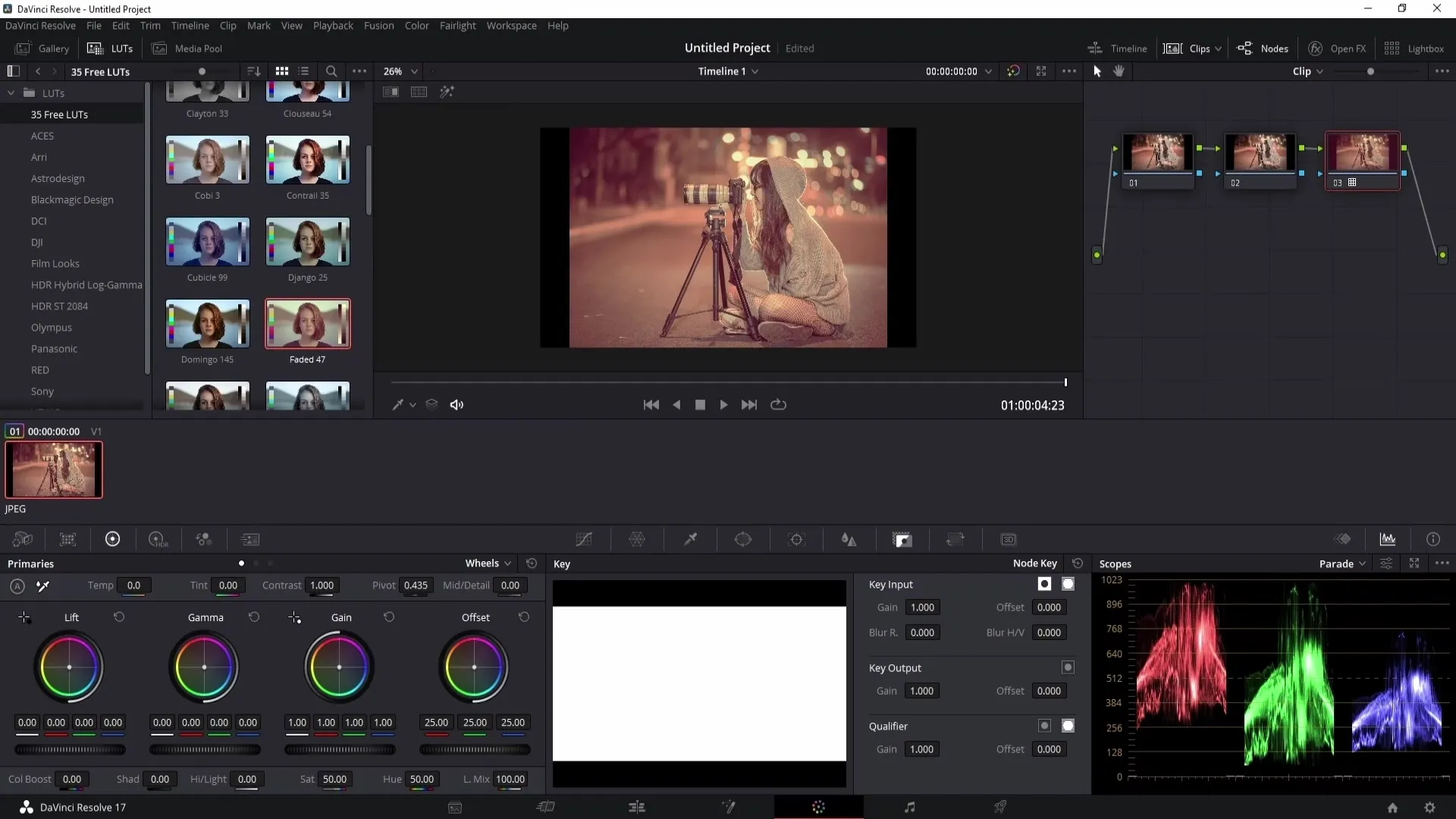Expand the Timeline 1 dropdown selector
The image size is (1456, 819).
[756, 70]
